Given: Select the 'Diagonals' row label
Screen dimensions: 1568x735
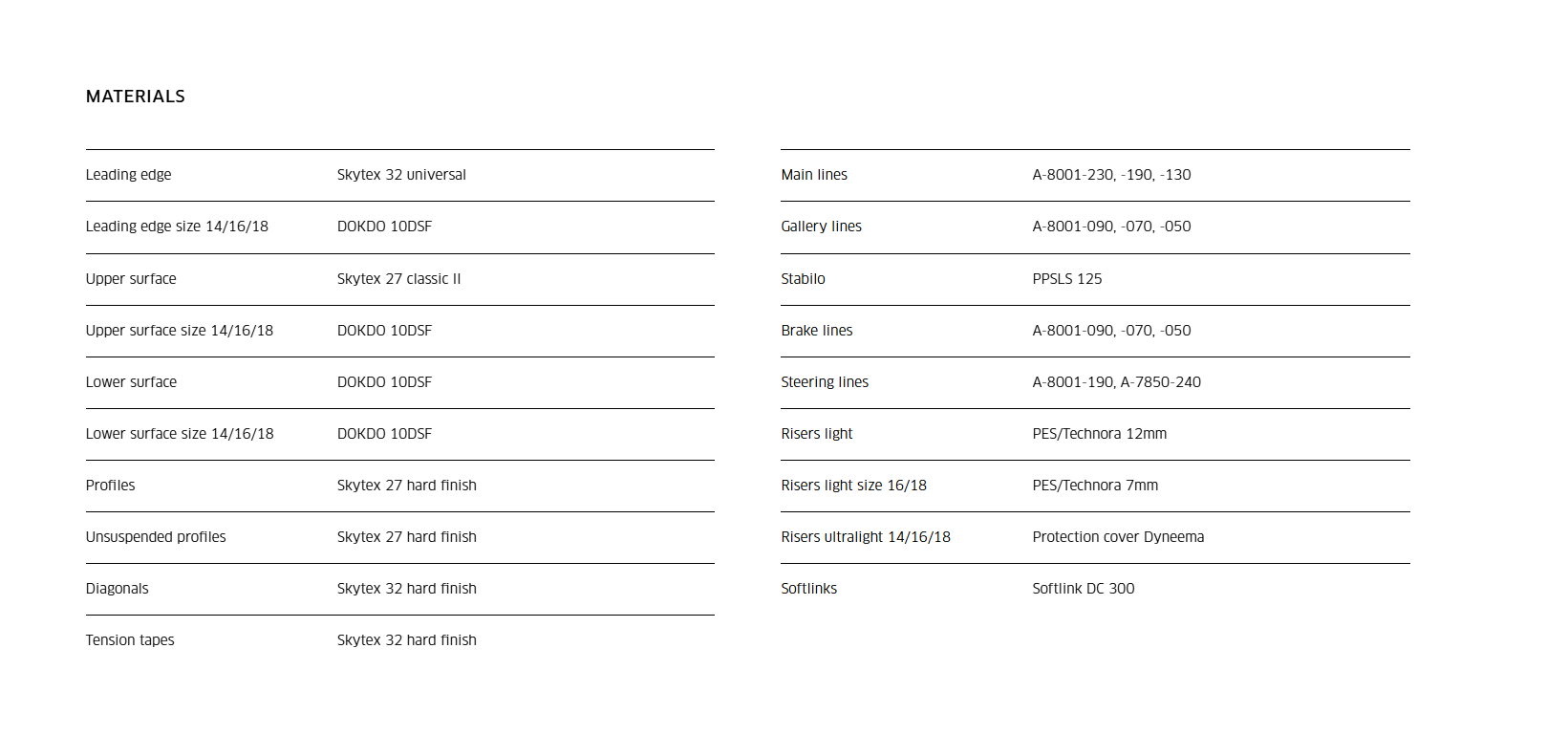Looking at the screenshot, I should [x=118, y=589].
